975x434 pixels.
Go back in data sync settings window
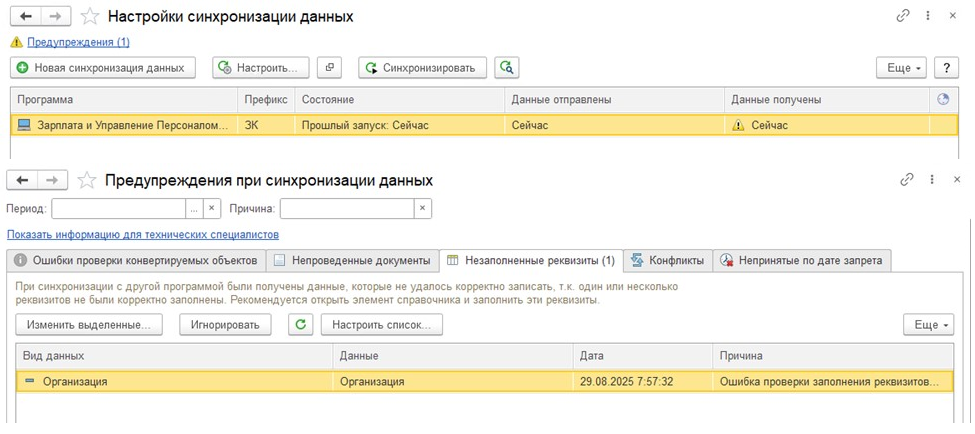click(25, 17)
